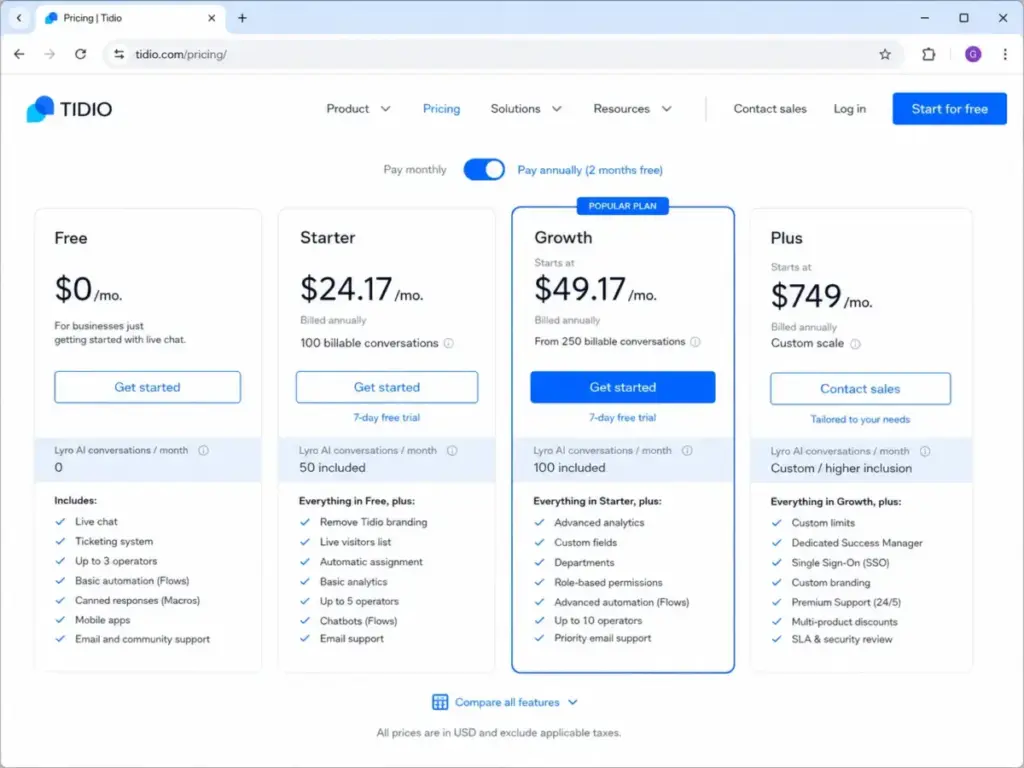This screenshot has height=768, width=1024.
Task: Click Lyro AI info icon in Free plan
Action: [x=203, y=451]
